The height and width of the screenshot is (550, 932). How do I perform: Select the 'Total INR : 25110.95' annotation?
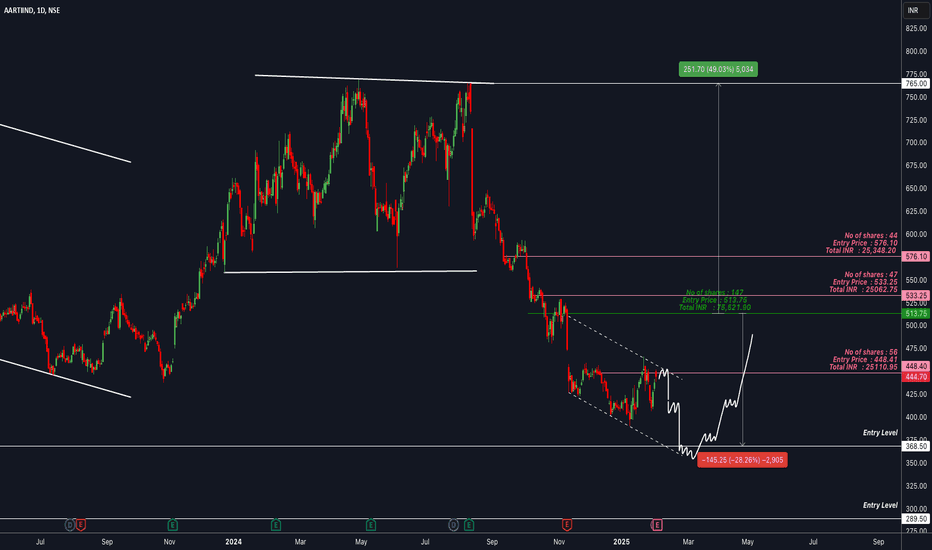pos(863,367)
